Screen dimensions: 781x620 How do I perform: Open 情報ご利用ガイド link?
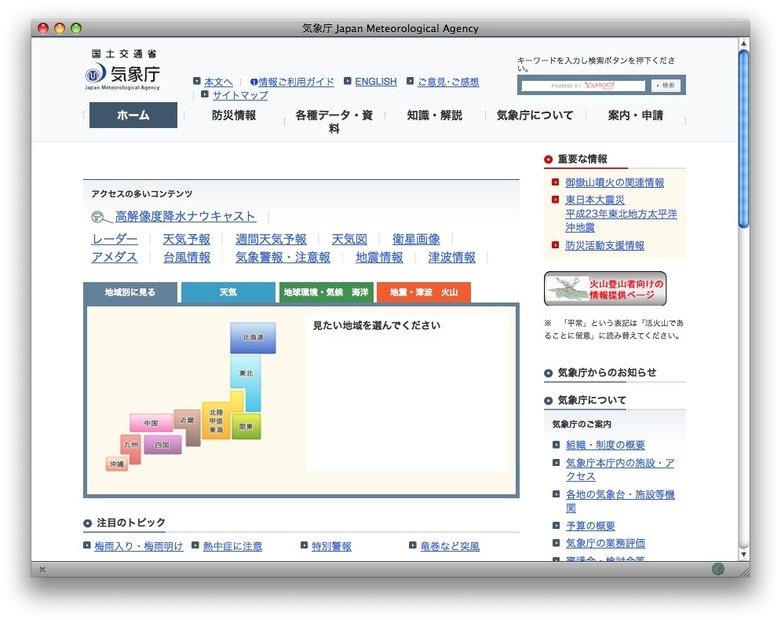(x=296, y=82)
